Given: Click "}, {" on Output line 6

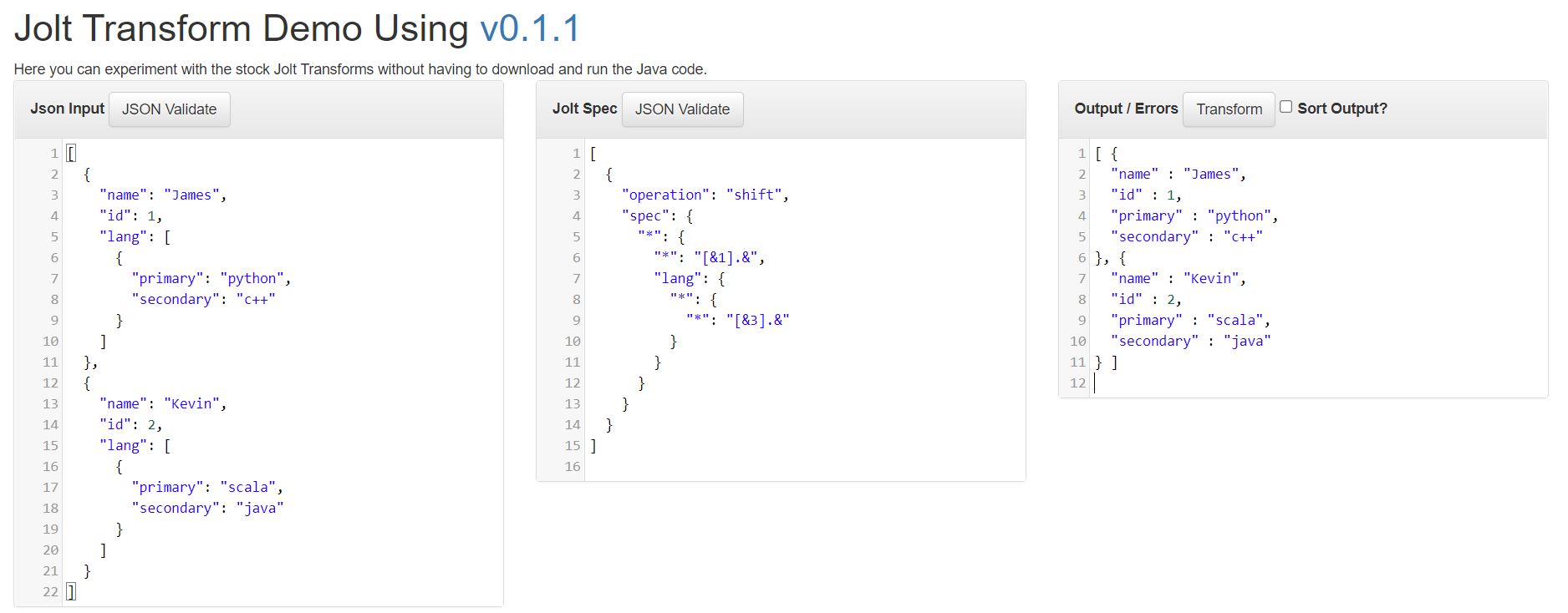Looking at the screenshot, I should pos(1111,257).
